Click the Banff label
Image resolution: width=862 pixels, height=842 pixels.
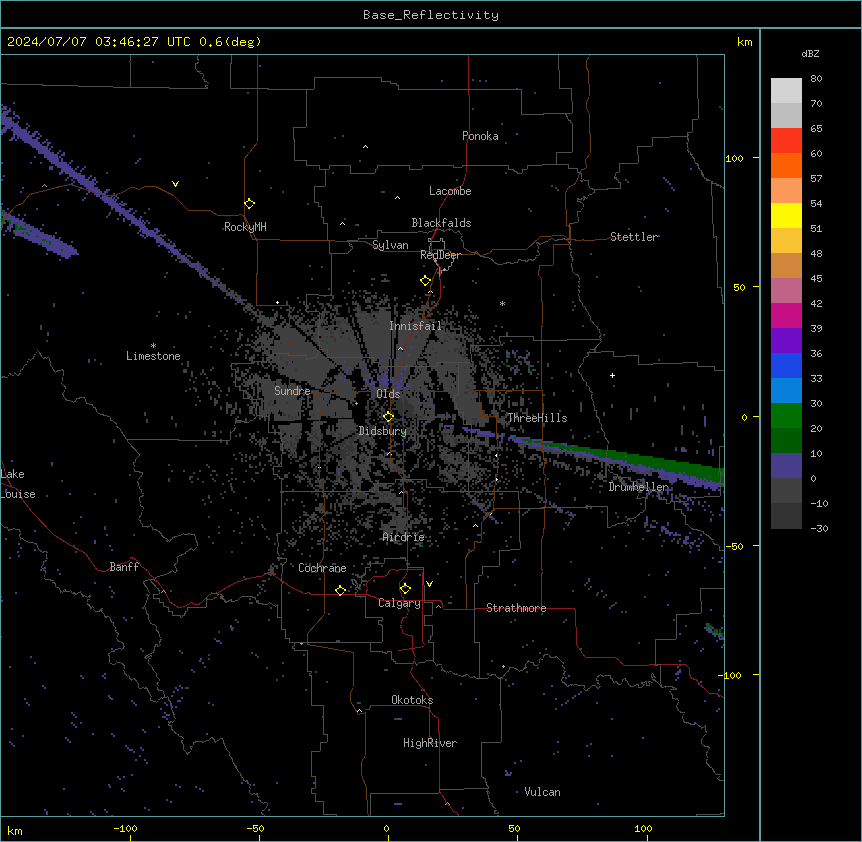[x=124, y=567]
